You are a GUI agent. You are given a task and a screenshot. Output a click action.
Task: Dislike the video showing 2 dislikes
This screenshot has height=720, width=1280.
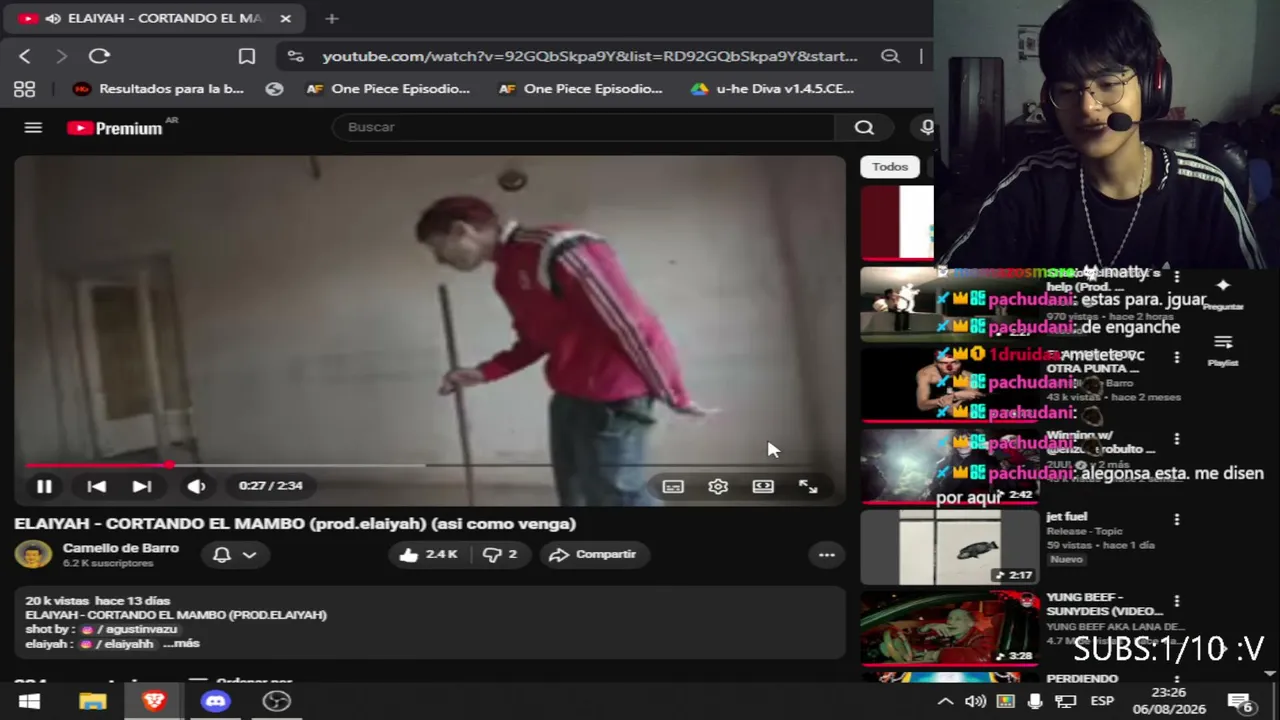(500, 554)
